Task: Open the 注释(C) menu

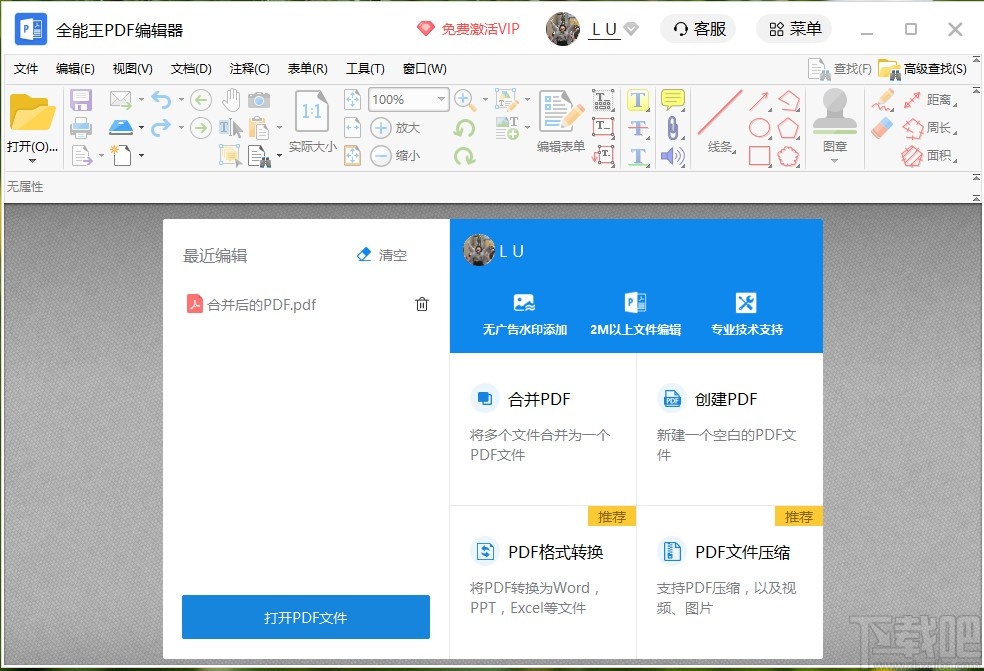Action: [x=249, y=68]
